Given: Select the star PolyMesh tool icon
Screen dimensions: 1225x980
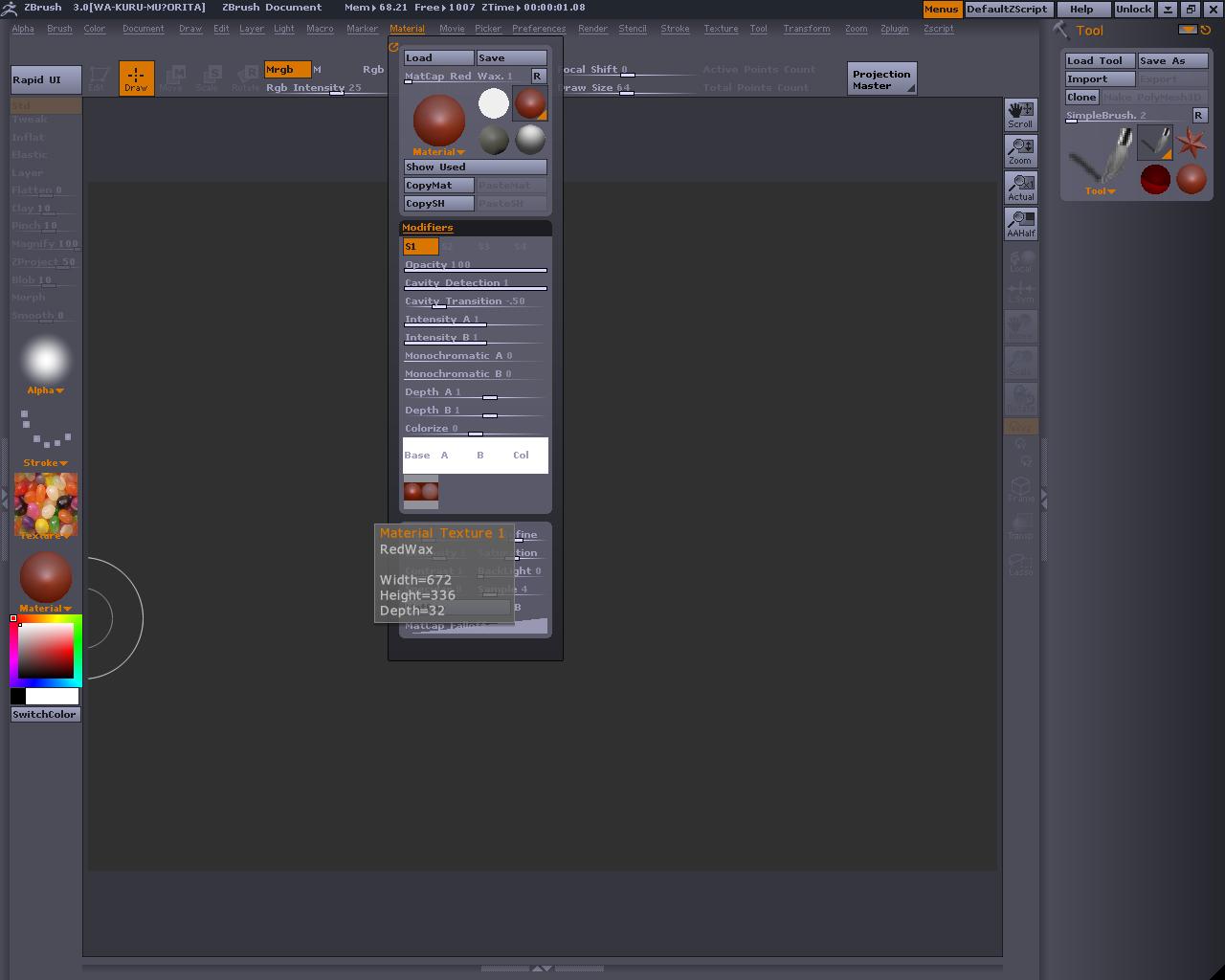Looking at the screenshot, I should (1192, 144).
